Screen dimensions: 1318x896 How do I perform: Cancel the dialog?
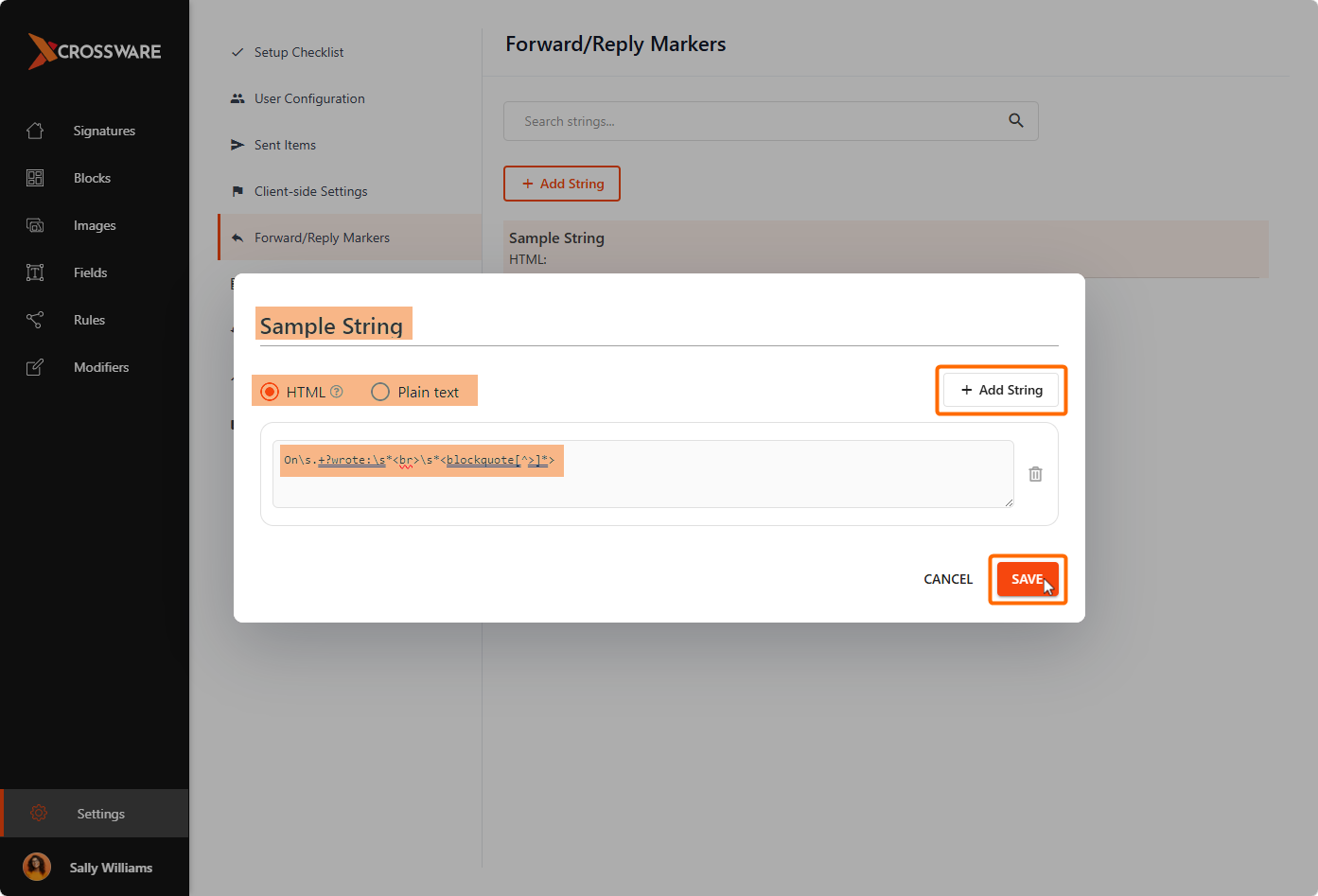point(948,579)
